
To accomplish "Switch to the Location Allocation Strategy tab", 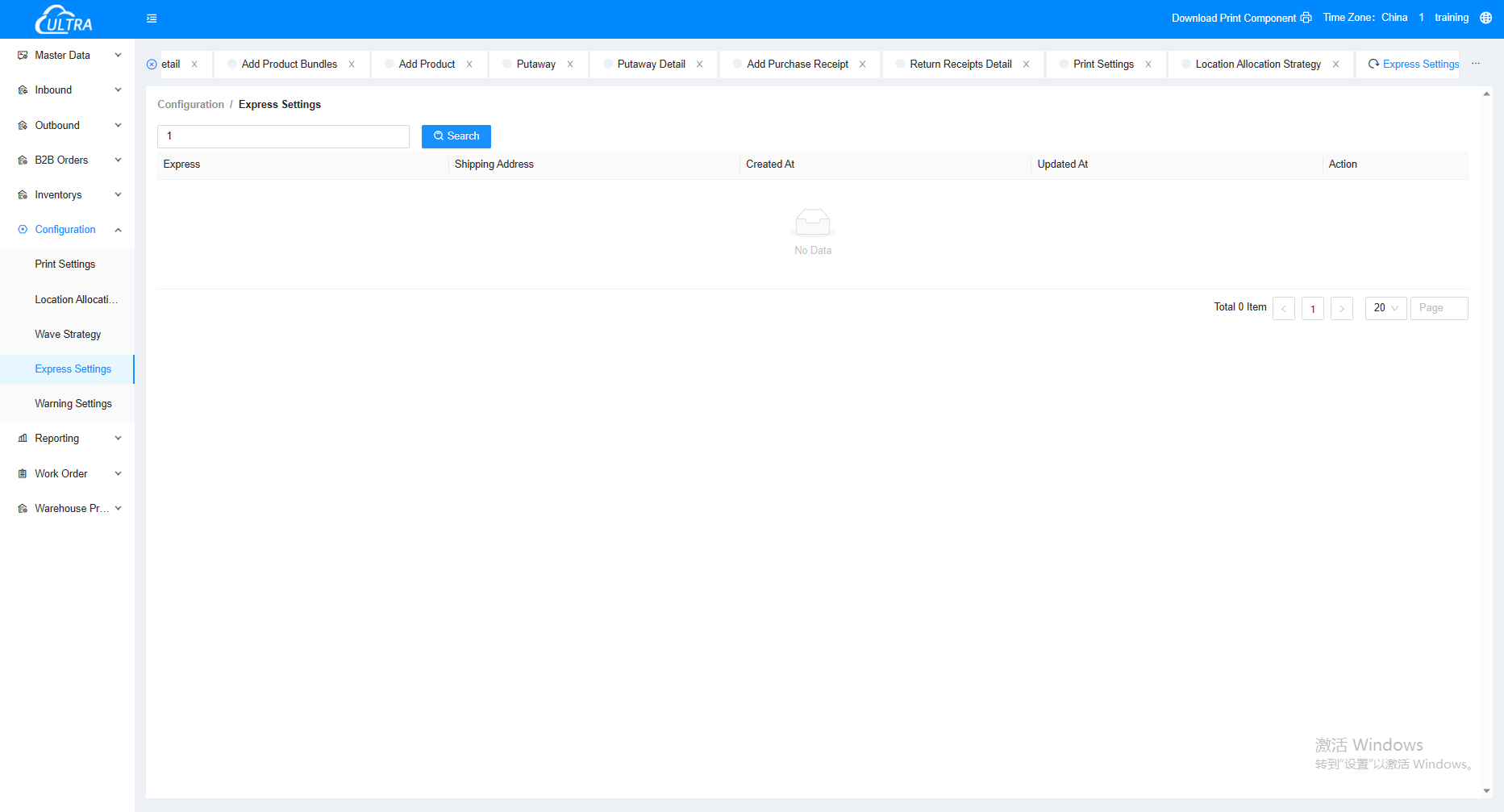I will (1258, 65).
